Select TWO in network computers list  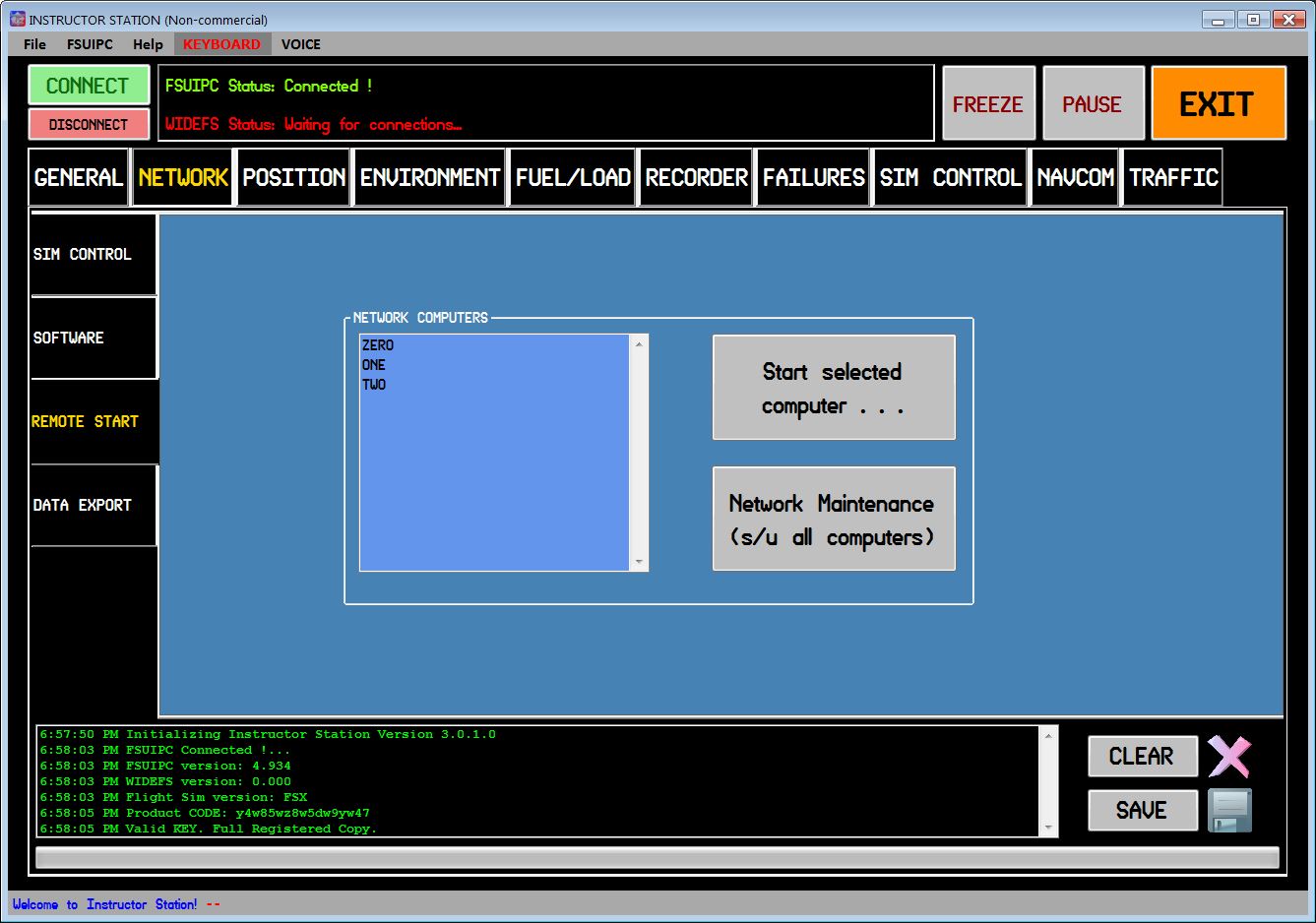tap(374, 385)
